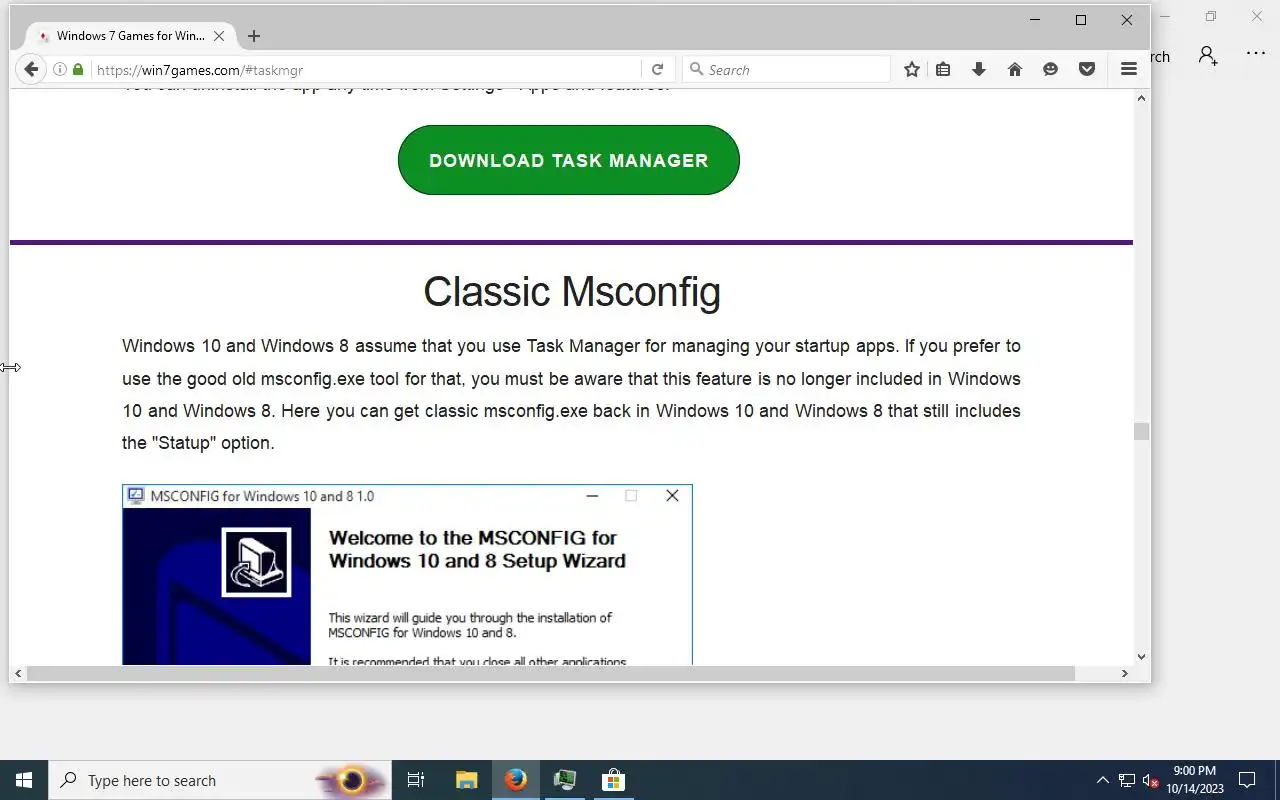Open the three-dots menu in background window
Viewport: 1280px width, 800px height.
click(1256, 54)
